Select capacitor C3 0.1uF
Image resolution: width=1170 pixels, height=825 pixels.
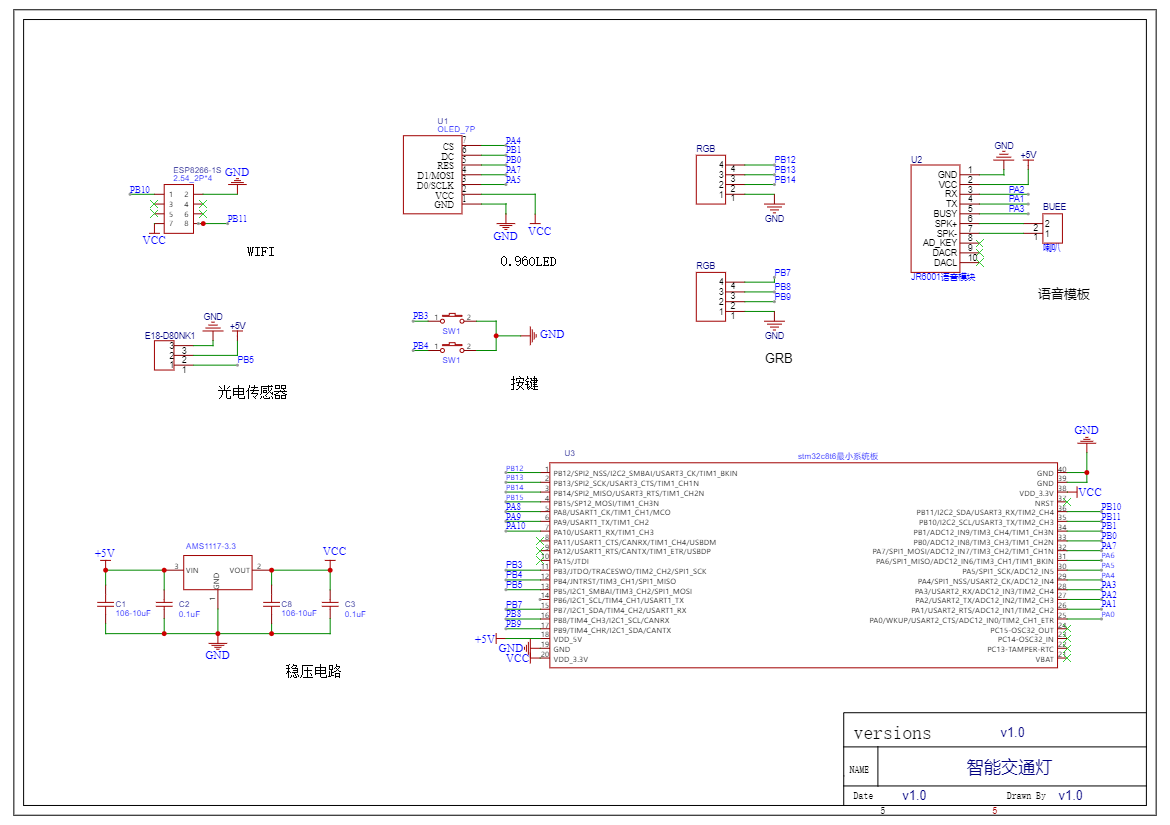330,604
